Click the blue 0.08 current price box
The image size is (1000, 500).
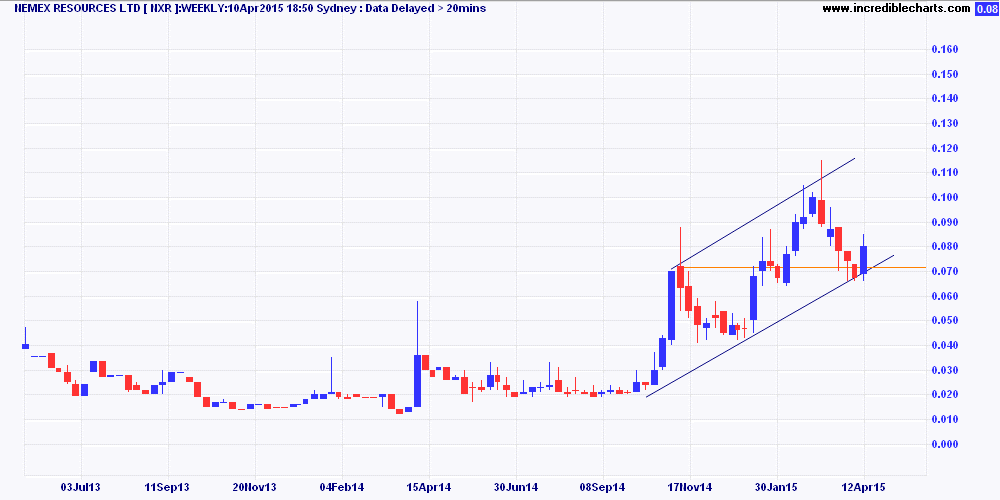click(985, 8)
